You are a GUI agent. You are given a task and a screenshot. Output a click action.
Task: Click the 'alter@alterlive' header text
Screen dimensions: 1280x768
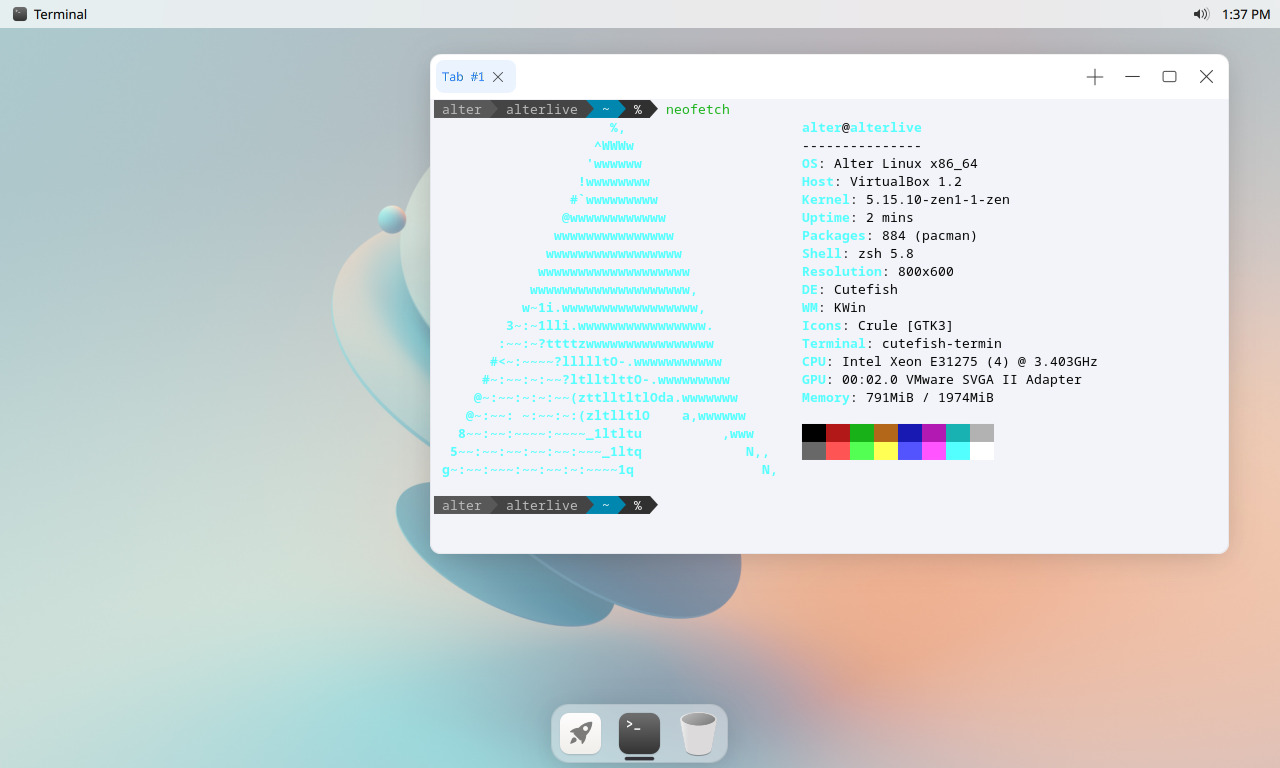pyautogui.click(x=862, y=127)
